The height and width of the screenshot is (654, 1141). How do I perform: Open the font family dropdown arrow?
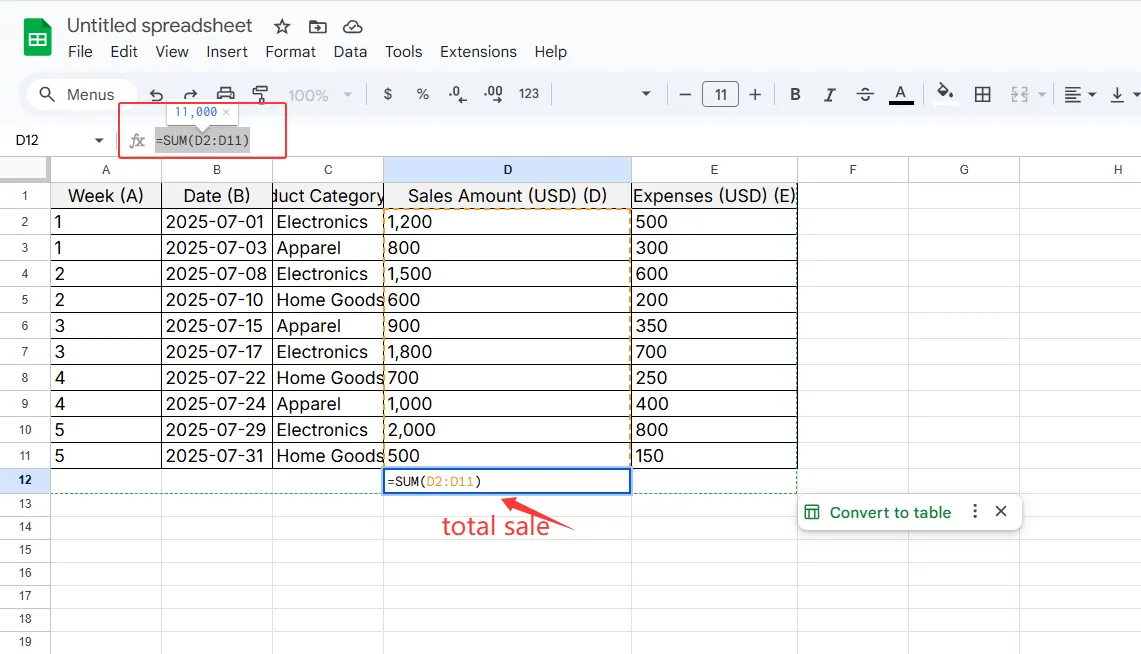[646, 94]
